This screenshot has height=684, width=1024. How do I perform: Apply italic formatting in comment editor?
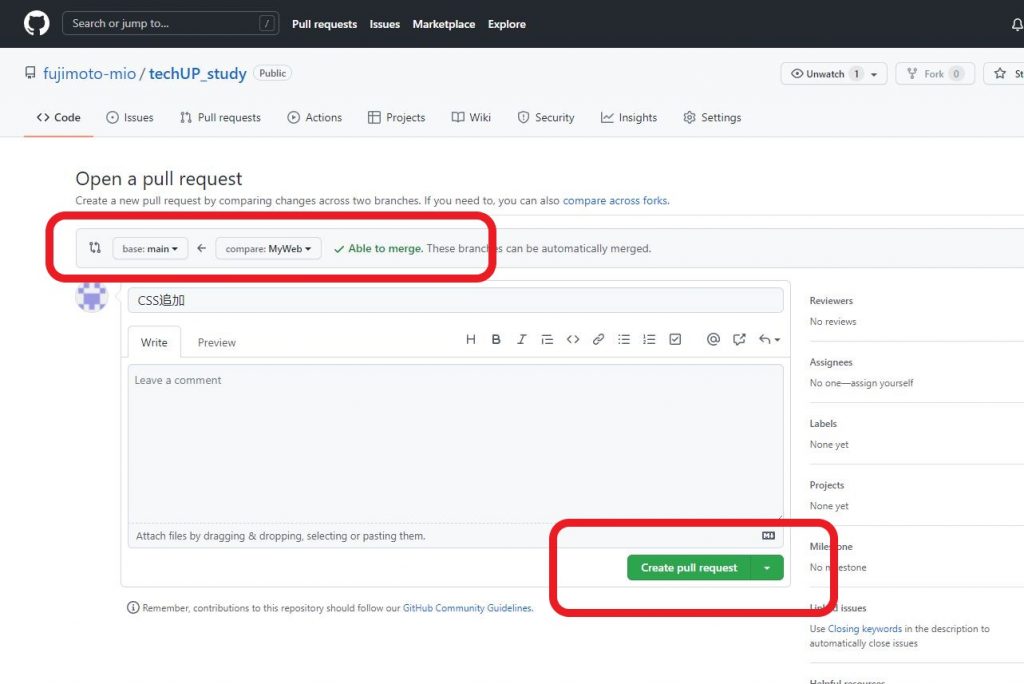521,340
